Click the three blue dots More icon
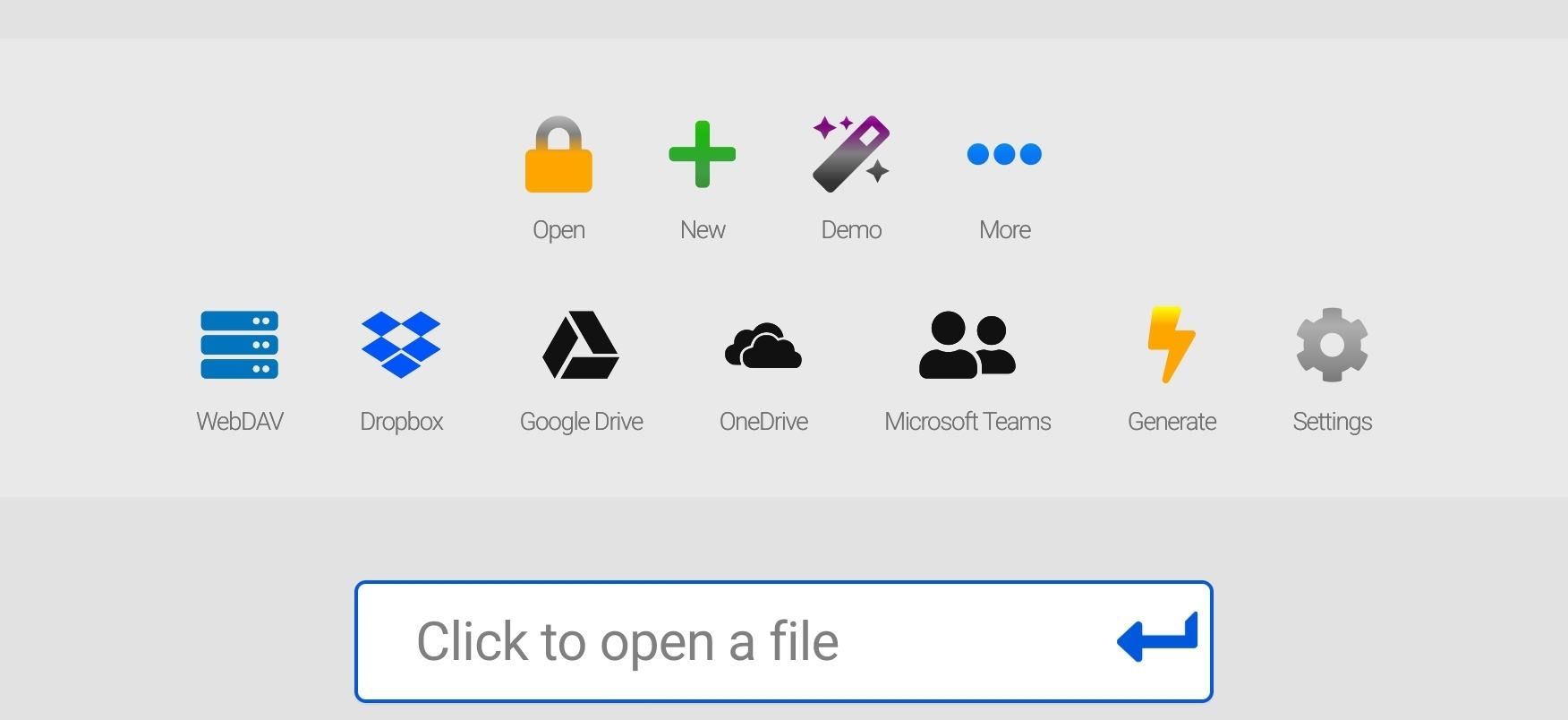Screen dimensions: 1568x720 [1004, 154]
